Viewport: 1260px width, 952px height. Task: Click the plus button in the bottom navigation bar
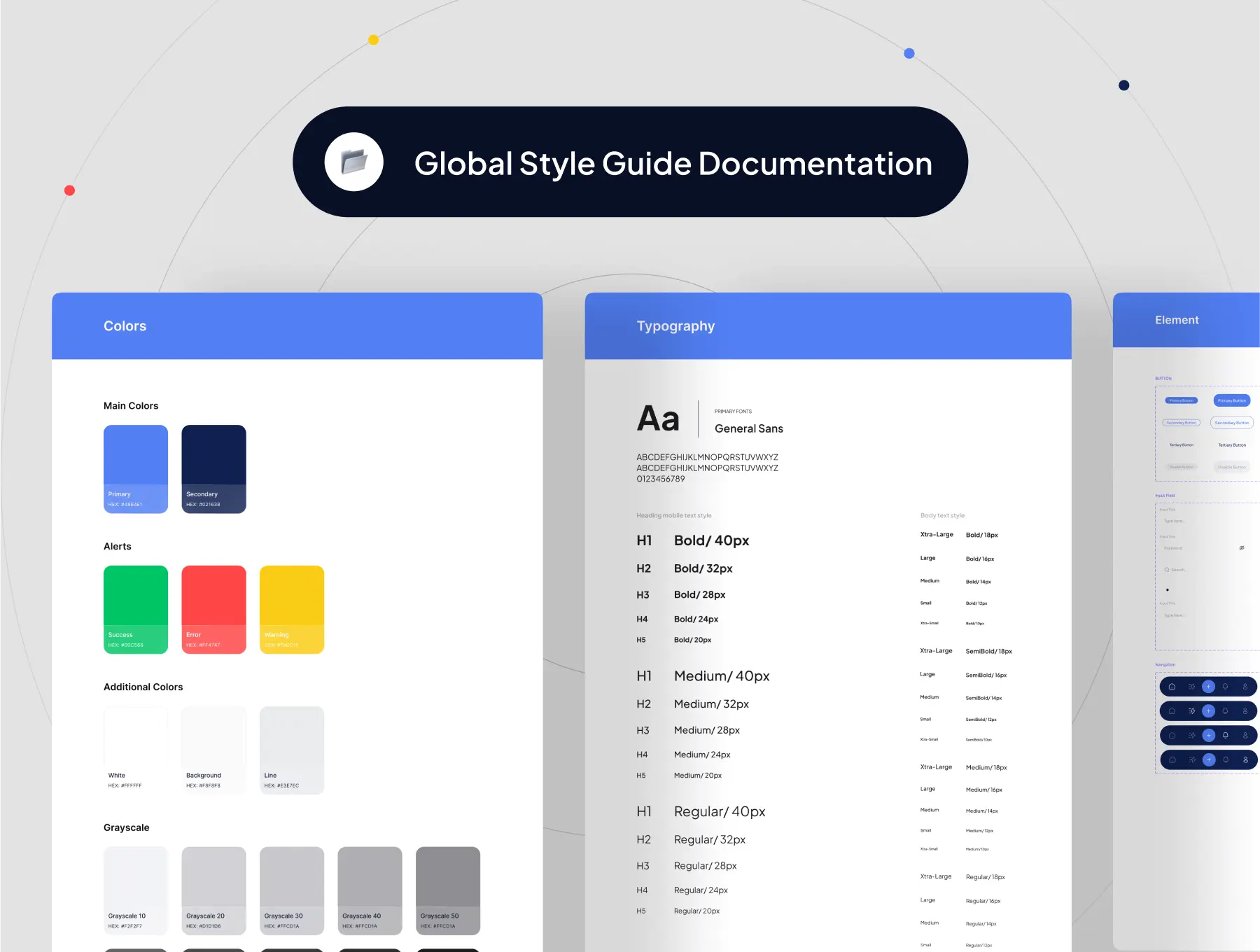coord(1209,760)
